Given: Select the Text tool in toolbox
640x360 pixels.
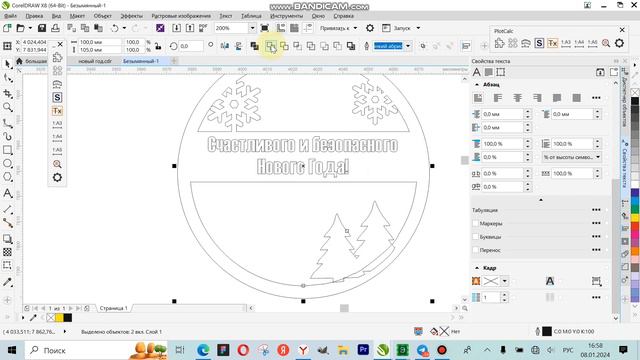Looking at the screenshot, I should point(7,193).
